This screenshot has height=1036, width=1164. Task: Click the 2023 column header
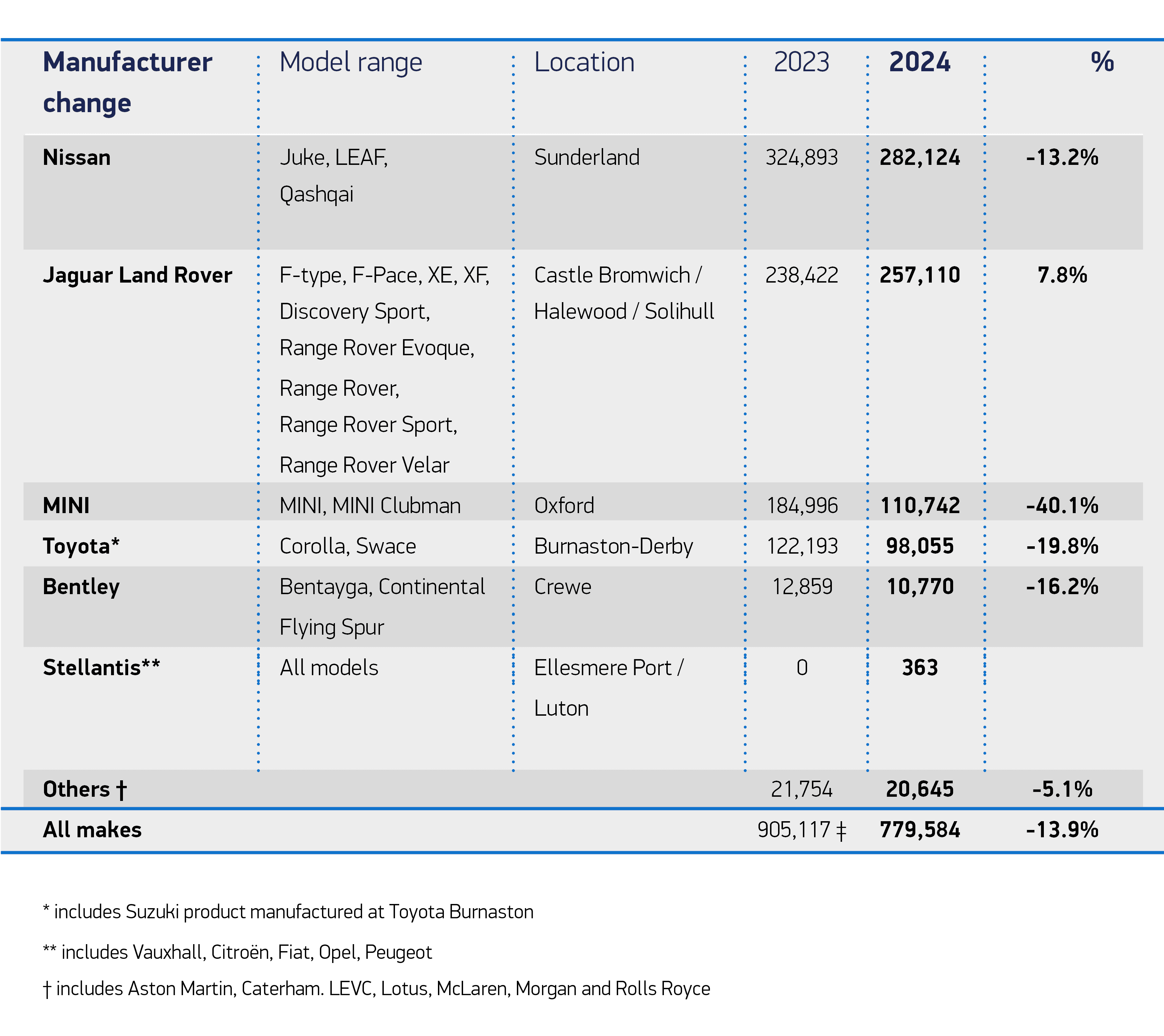tap(801, 62)
